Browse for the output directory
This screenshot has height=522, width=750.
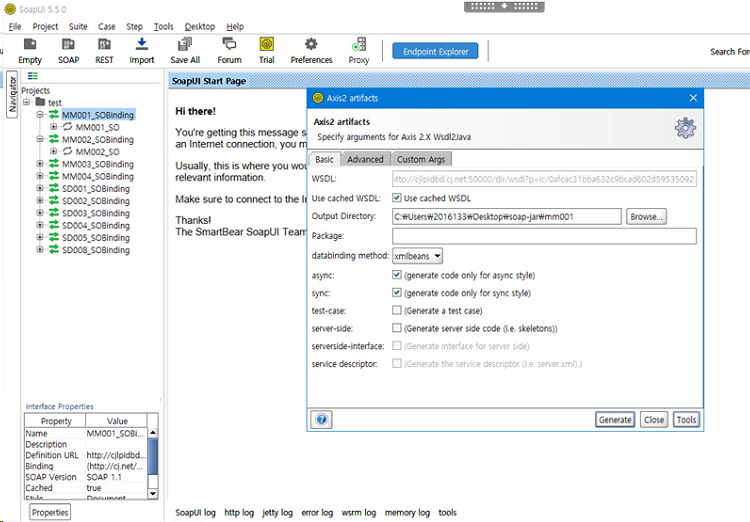point(646,217)
